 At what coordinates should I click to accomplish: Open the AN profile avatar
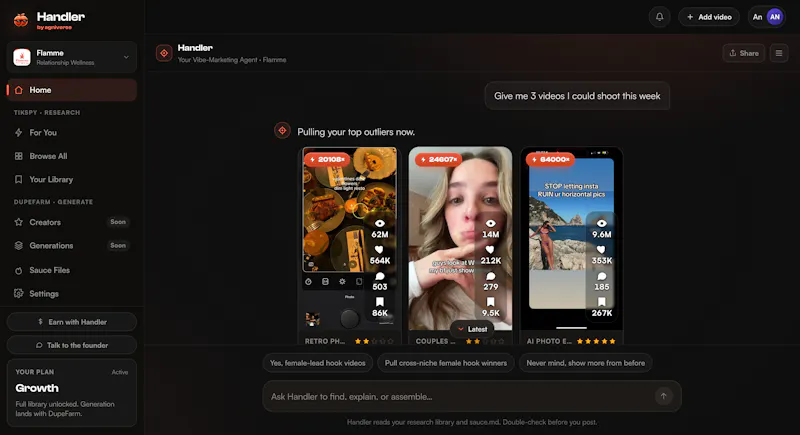774,17
